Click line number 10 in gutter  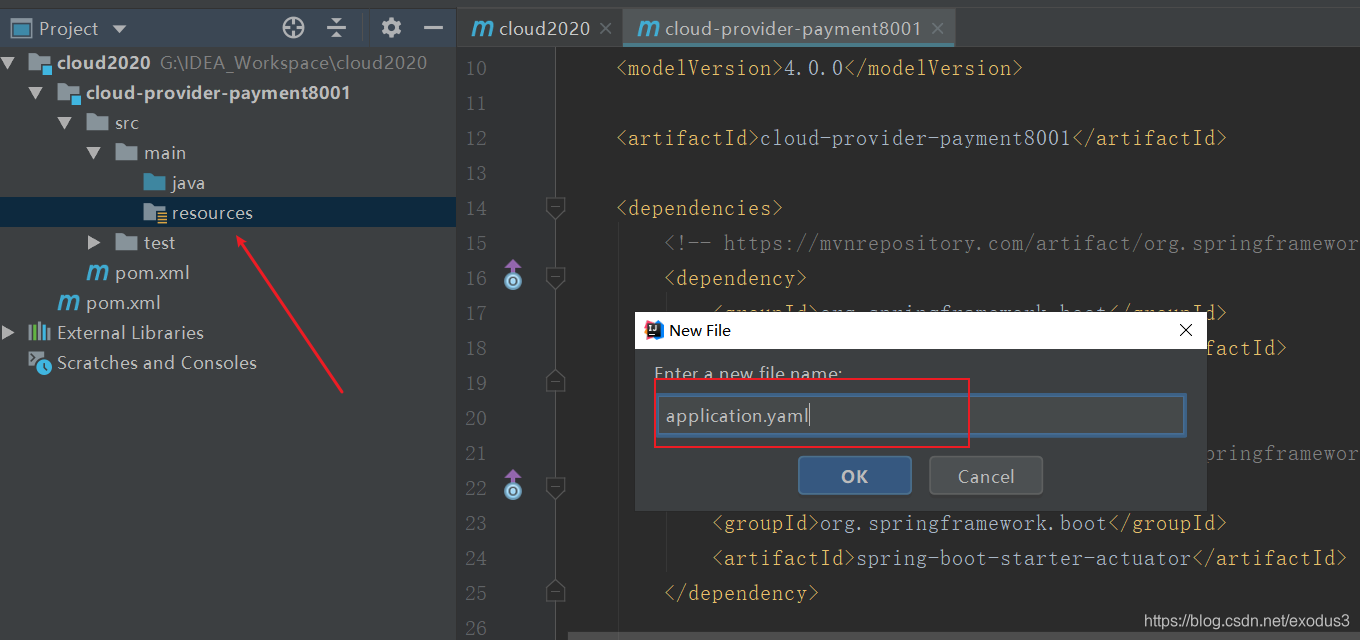point(477,68)
